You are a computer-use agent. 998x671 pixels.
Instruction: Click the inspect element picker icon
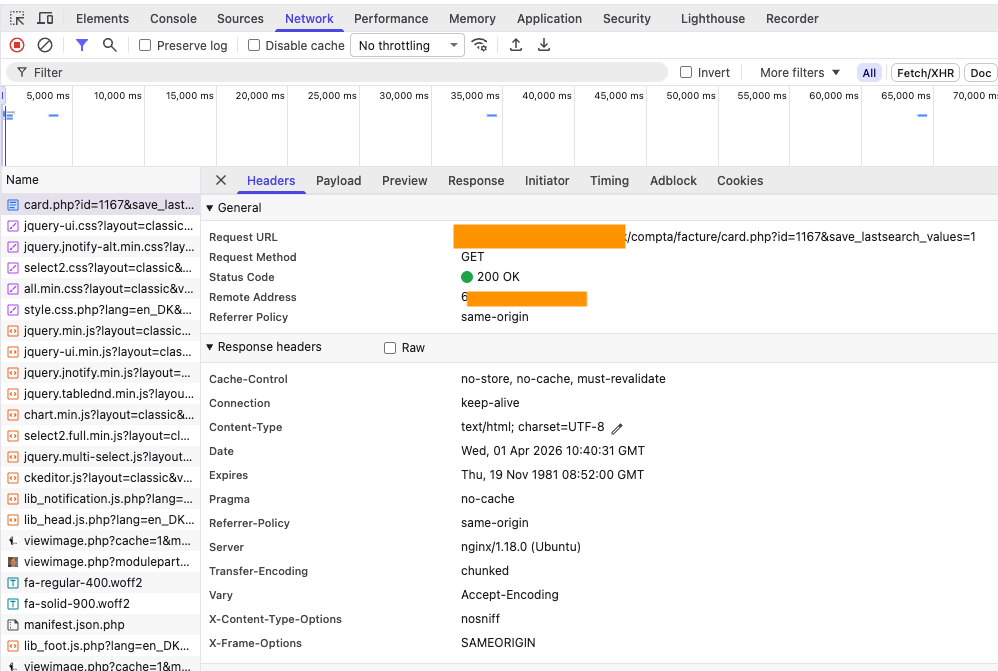pyautogui.click(x=17, y=19)
